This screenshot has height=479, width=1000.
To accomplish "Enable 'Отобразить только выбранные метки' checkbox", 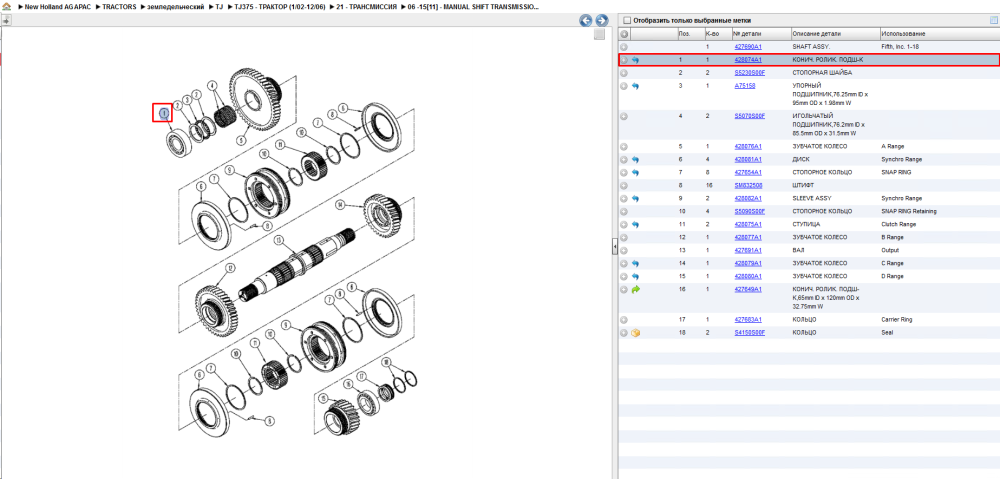I will click(626, 20).
